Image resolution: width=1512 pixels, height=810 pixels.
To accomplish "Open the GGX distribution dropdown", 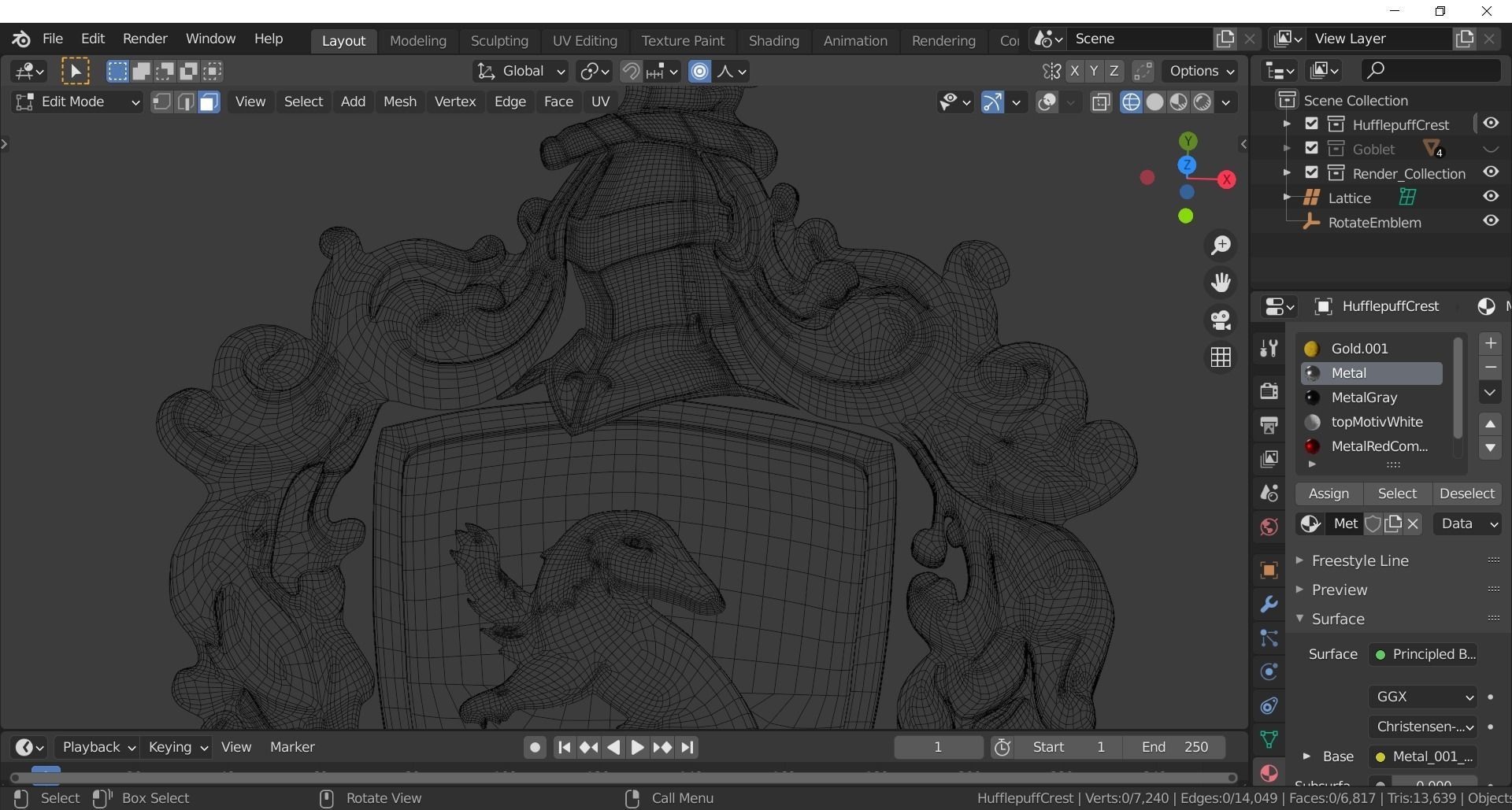I will (x=1422, y=697).
